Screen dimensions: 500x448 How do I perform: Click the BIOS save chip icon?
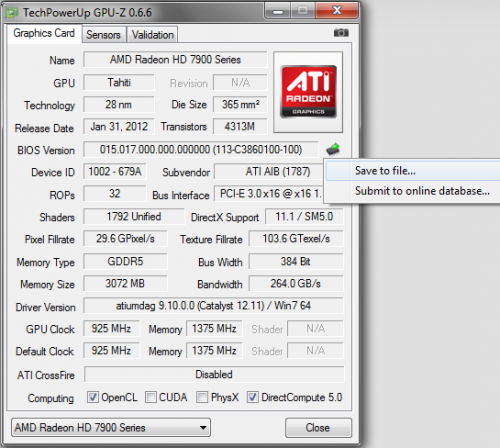coord(333,149)
